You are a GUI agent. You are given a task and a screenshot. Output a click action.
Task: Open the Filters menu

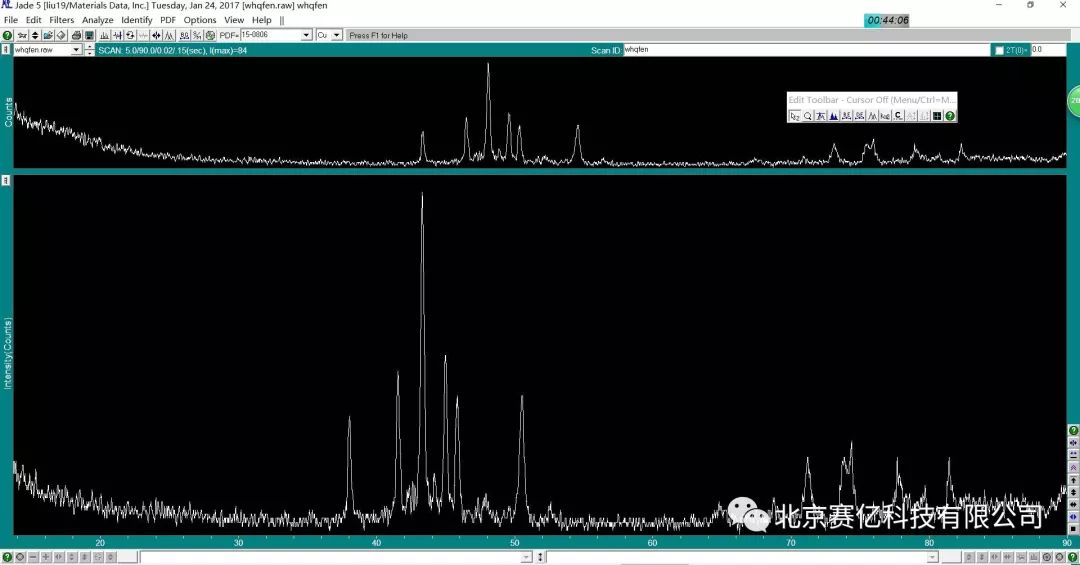coord(62,20)
